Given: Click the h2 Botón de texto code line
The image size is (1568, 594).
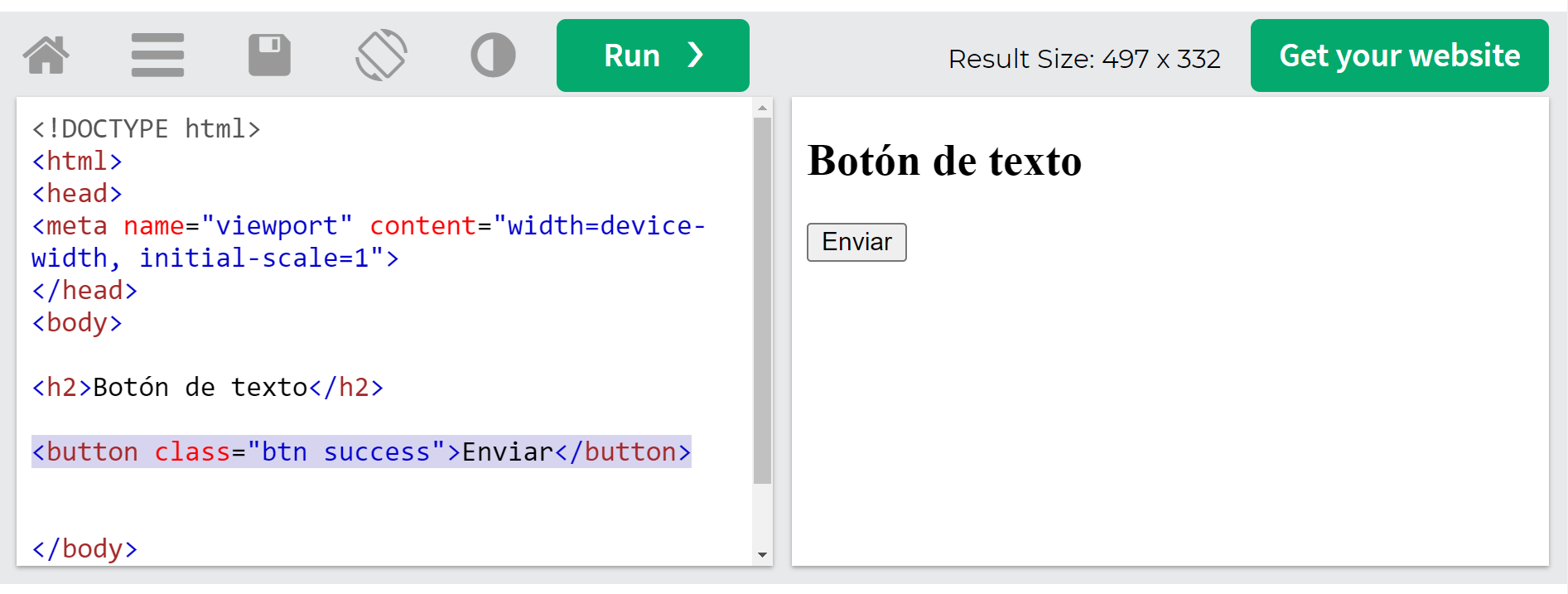Looking at the screenshot, I should click(x=207, y=388).
